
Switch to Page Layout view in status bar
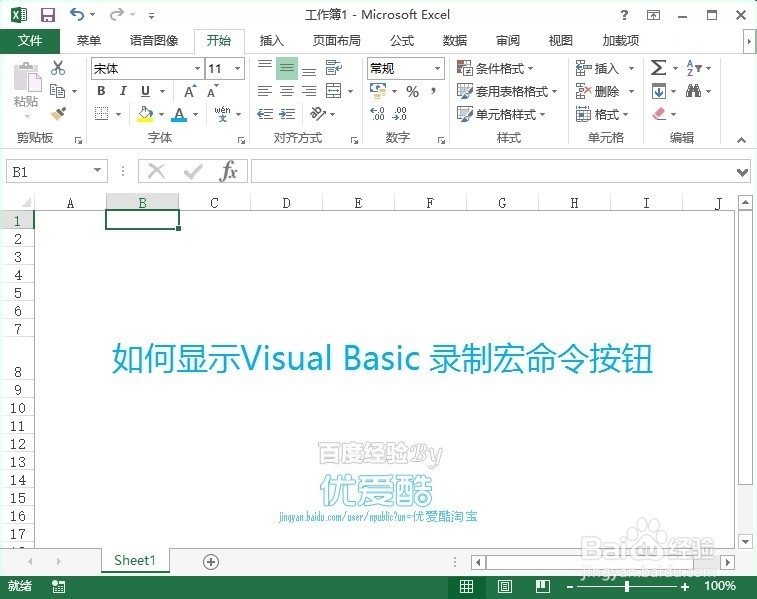pyautogui.click(x=505, y=586)
